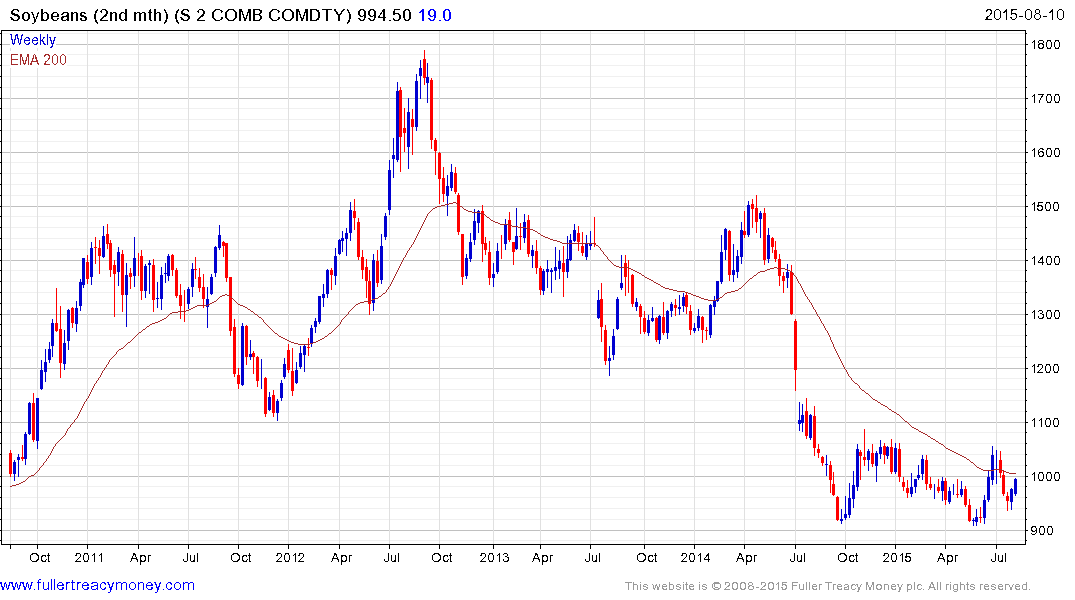Screen dimensions: 1075x600
Task: Click the September 2012 peak candle near 1790
Action: coord(424,67)
